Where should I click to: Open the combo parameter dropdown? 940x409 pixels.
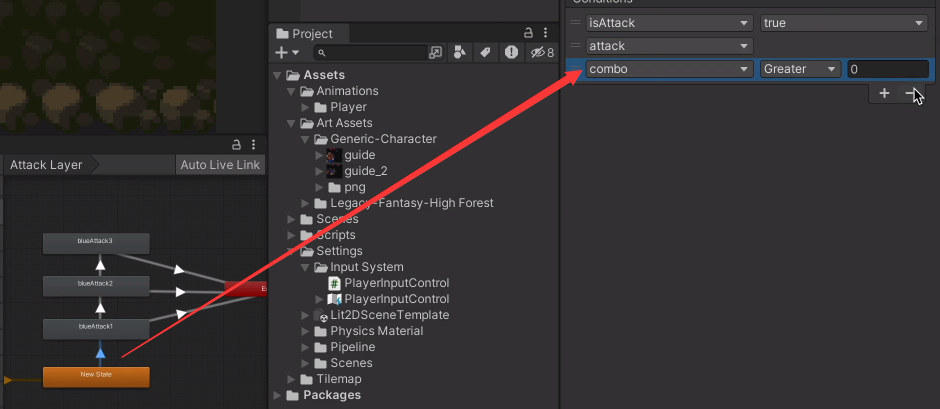pyautogui.click(x=669, y=69)
